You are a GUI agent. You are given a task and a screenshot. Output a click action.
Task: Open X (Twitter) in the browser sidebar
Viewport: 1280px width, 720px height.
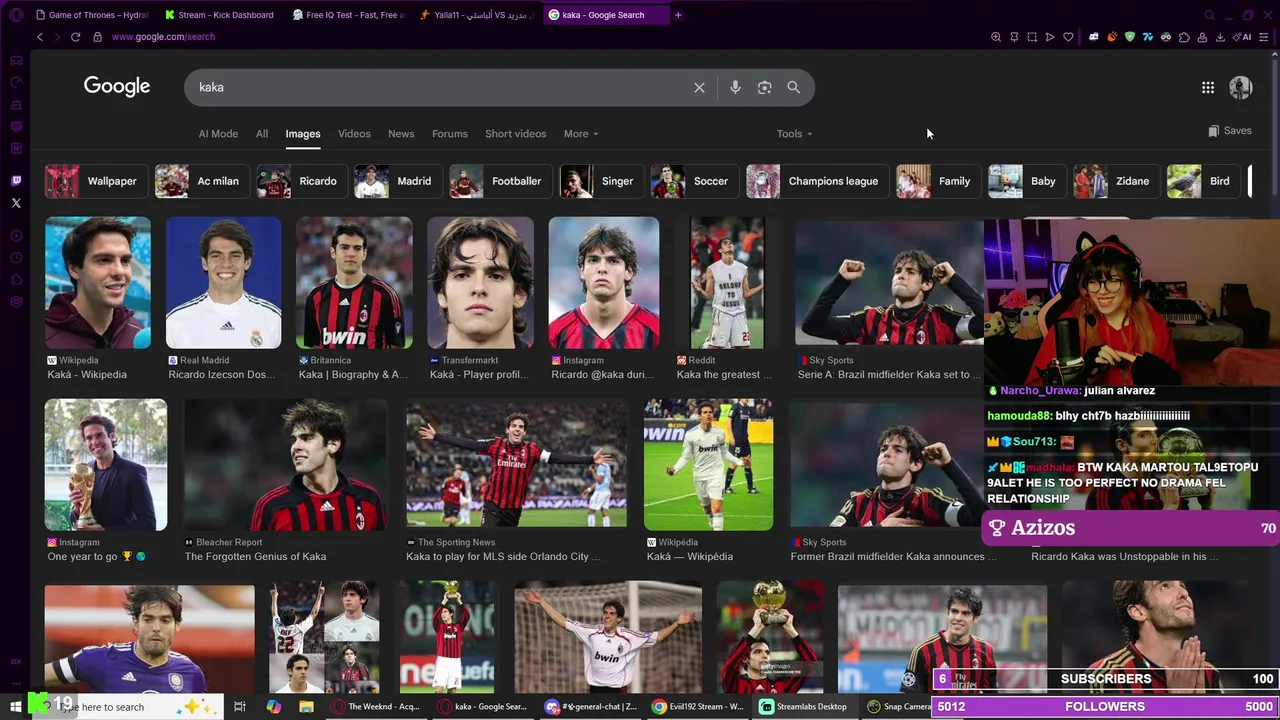(16, 203)
